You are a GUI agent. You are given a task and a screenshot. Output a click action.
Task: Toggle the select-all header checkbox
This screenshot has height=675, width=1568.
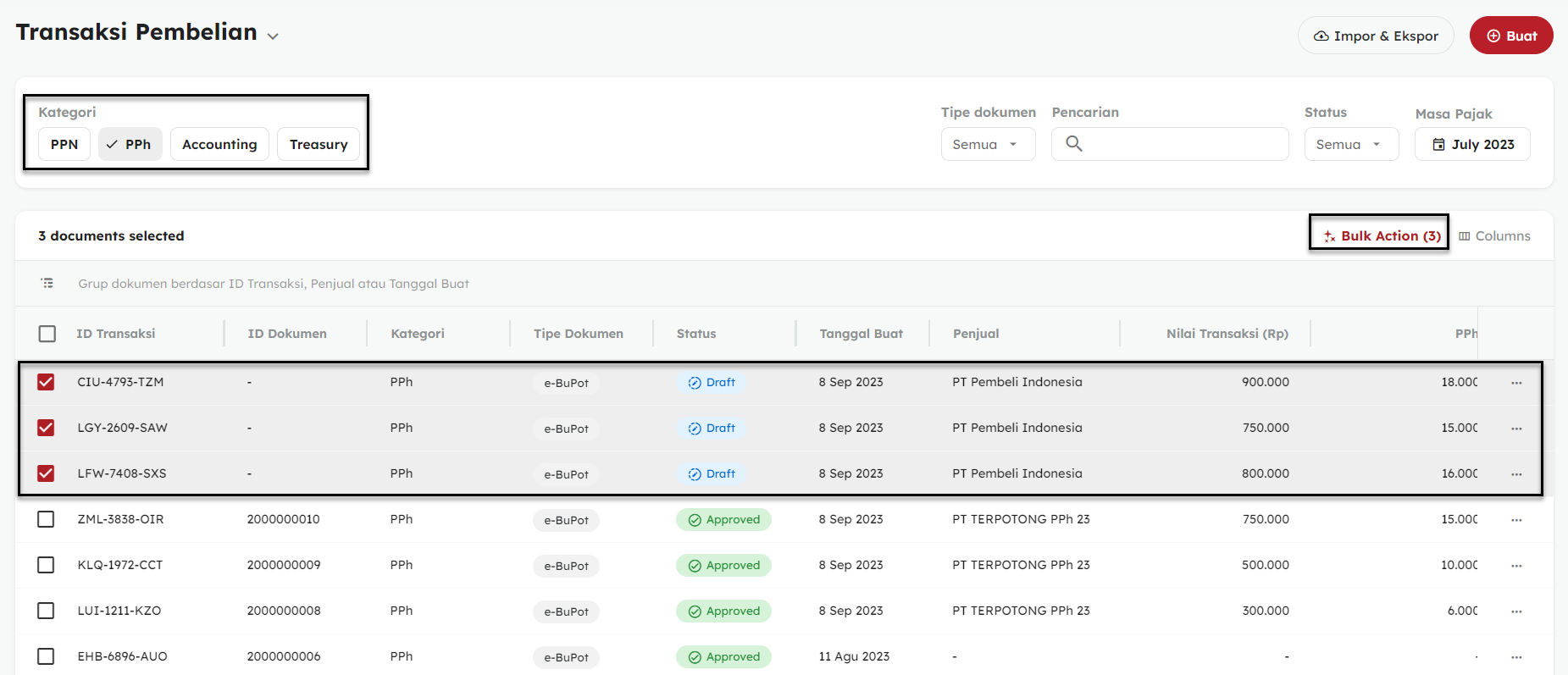(47, 334)
